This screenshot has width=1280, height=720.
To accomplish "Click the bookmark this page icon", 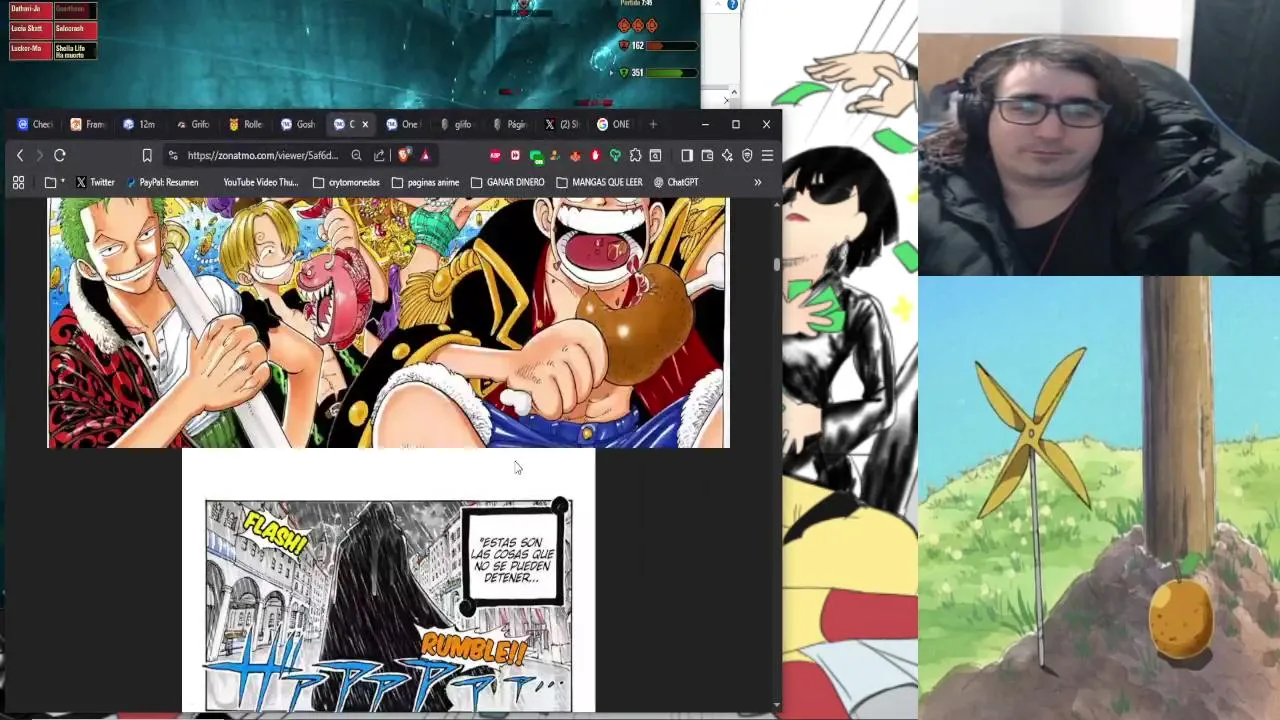I will [147, 155].
